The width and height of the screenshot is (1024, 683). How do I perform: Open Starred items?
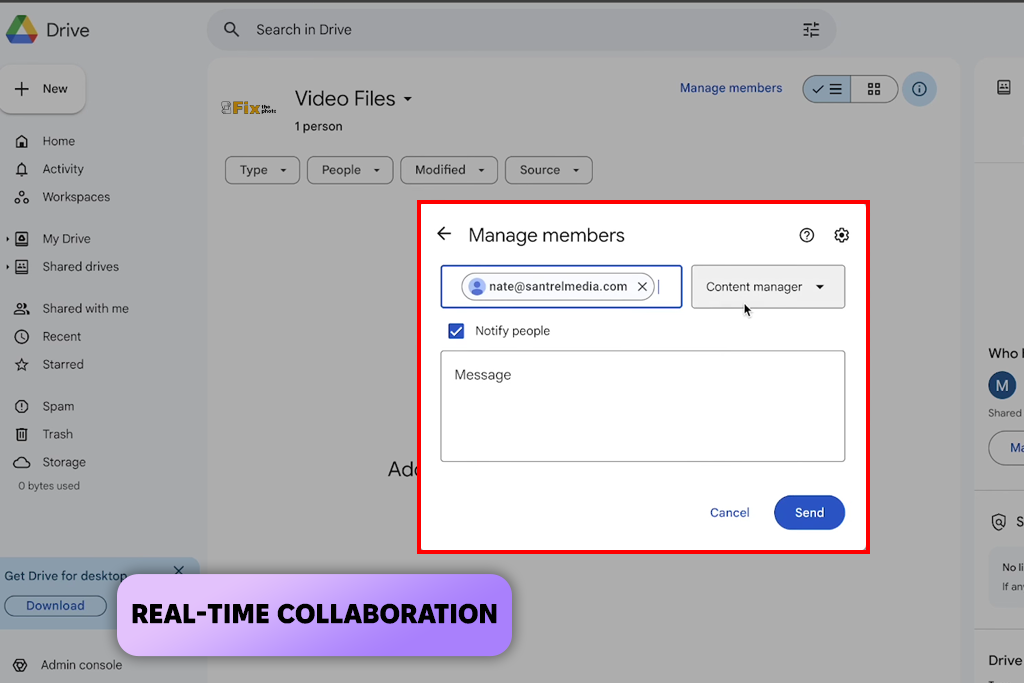tap(63, 365)
